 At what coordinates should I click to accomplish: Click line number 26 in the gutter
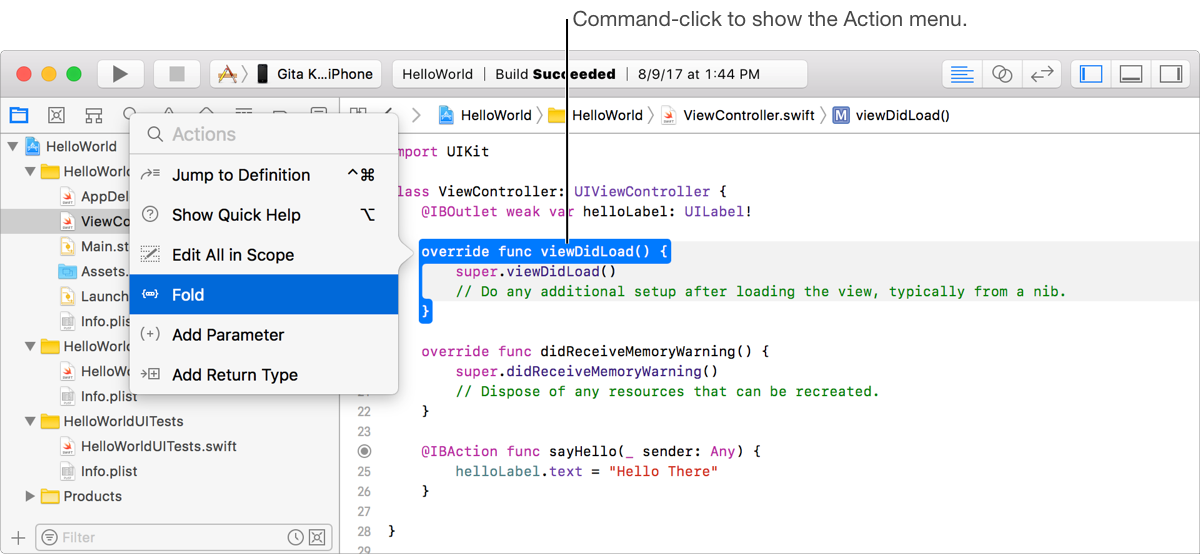[x=364, y=491]
